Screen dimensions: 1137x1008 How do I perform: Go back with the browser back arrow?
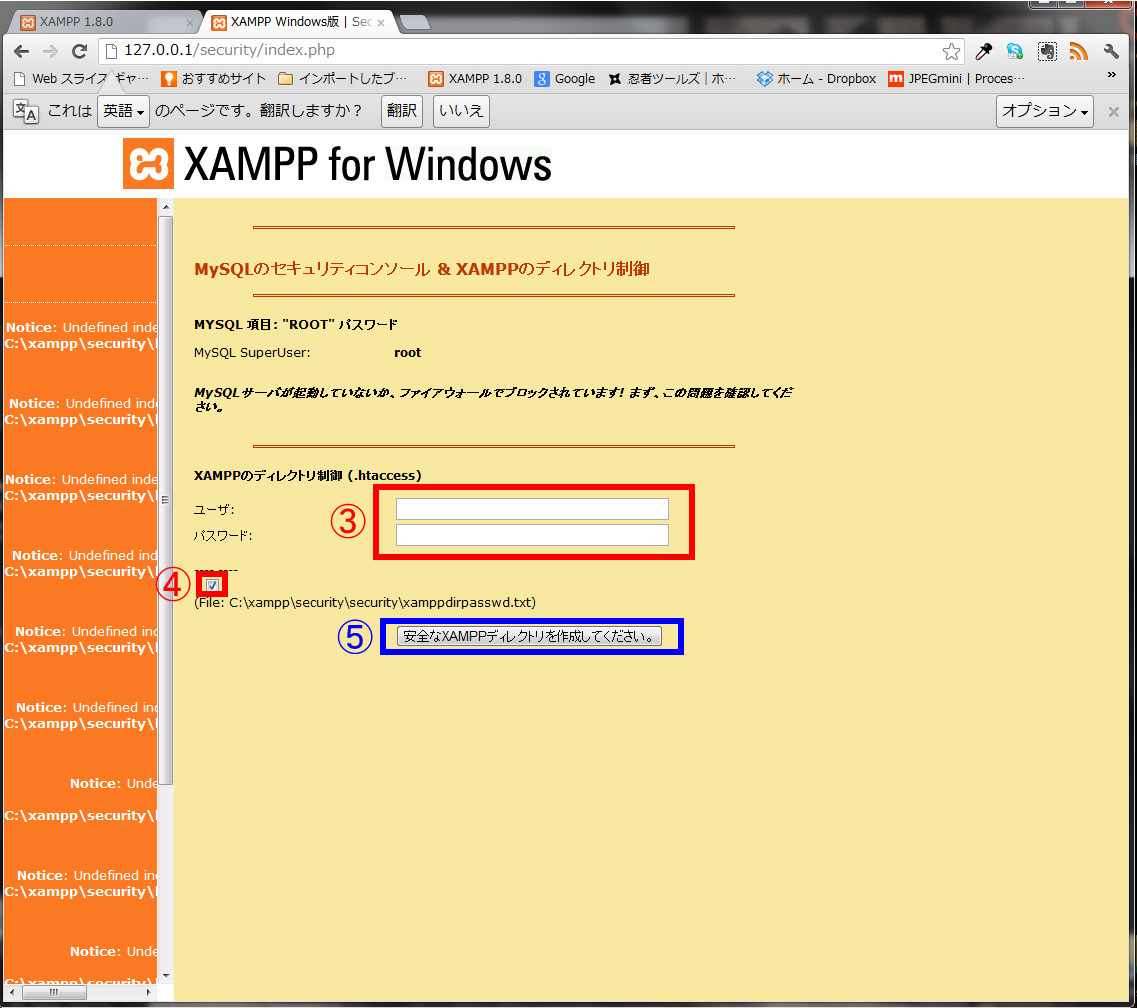pyautogui.click(x=21, y=51)
